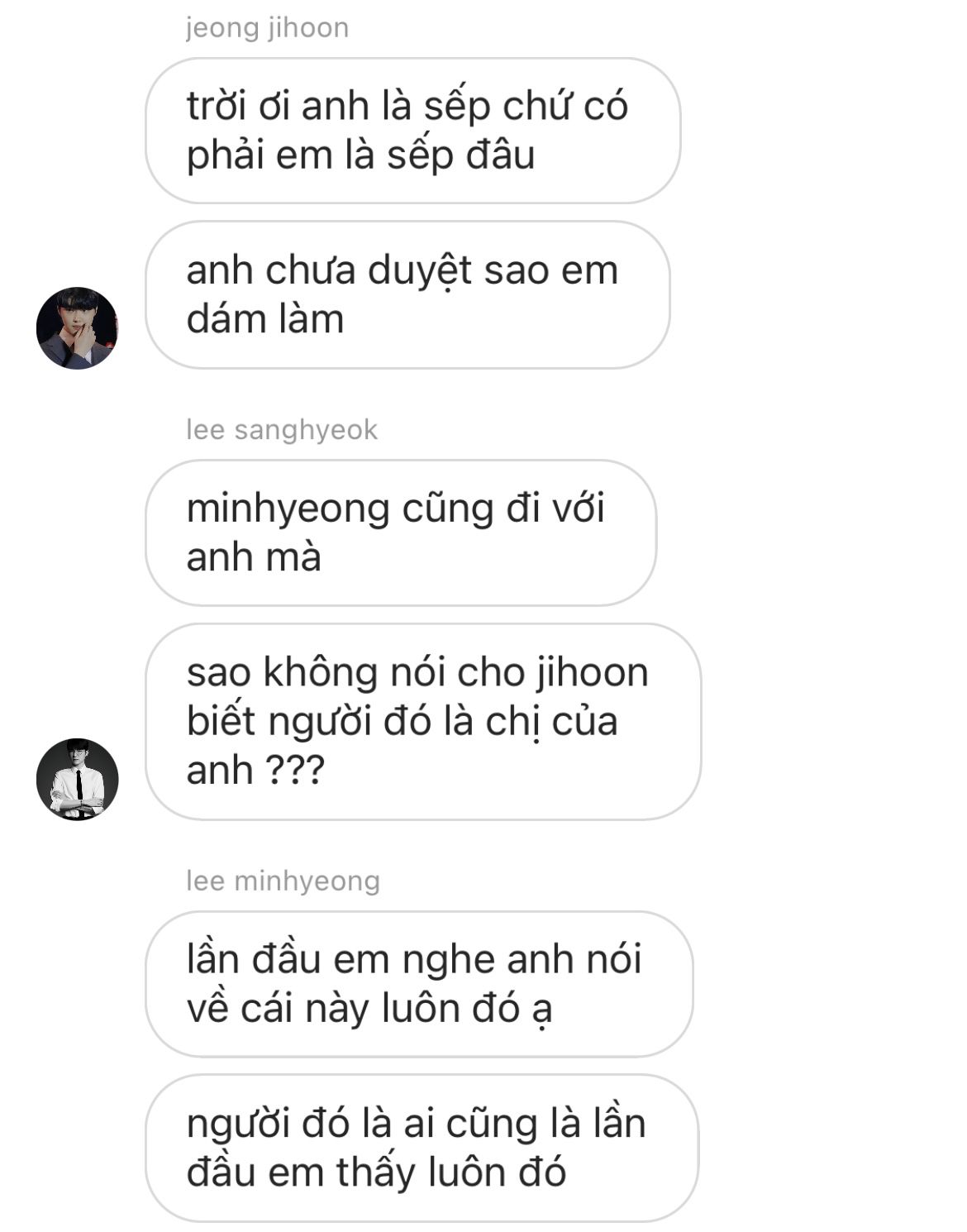The width and height of the screenshot is (967, 1232).
Task: Click 'về cái này luôn đó ạ' text line
Action: 369,1010
